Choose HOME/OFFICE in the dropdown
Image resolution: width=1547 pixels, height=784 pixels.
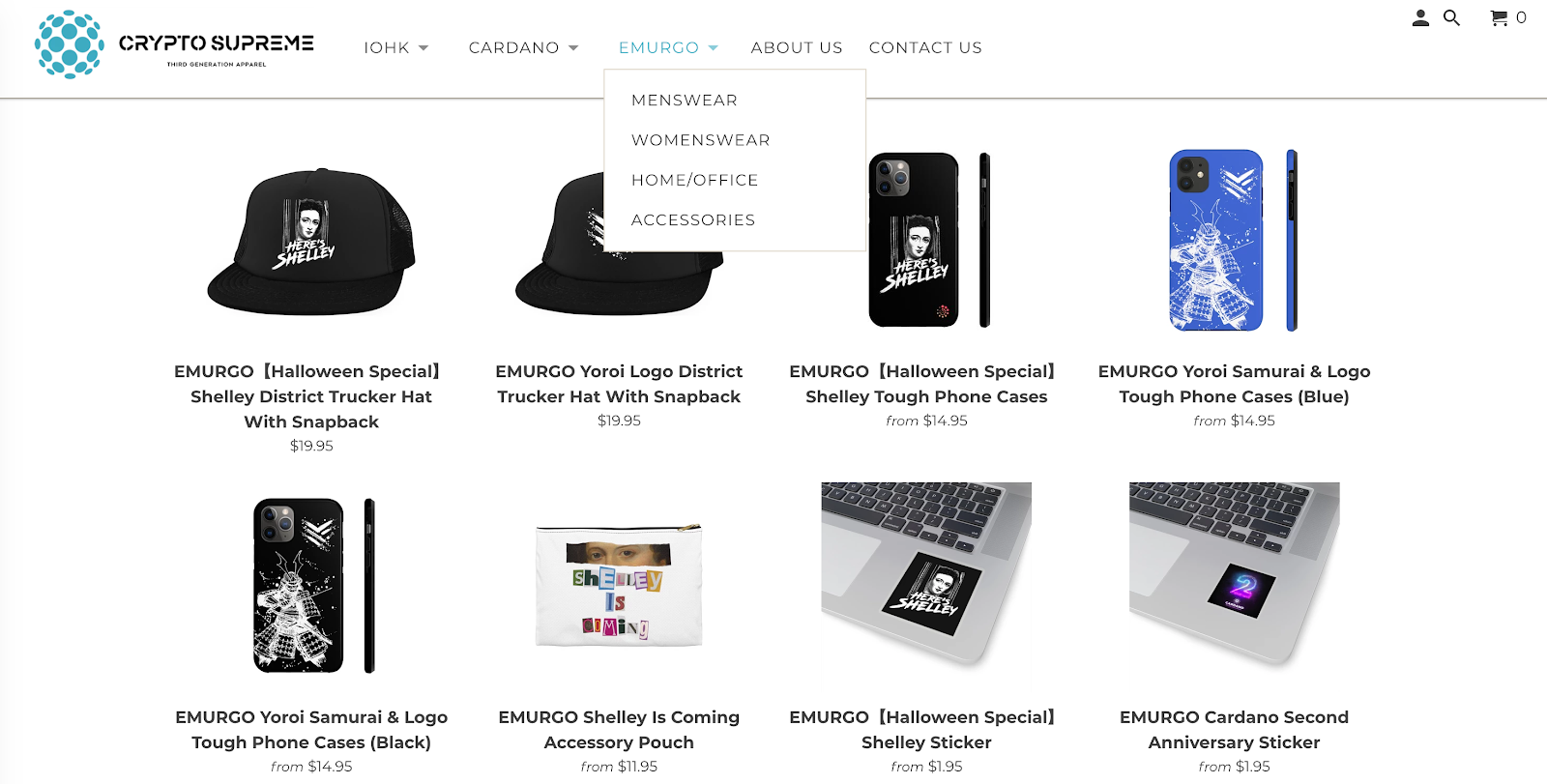click(695, 181)
